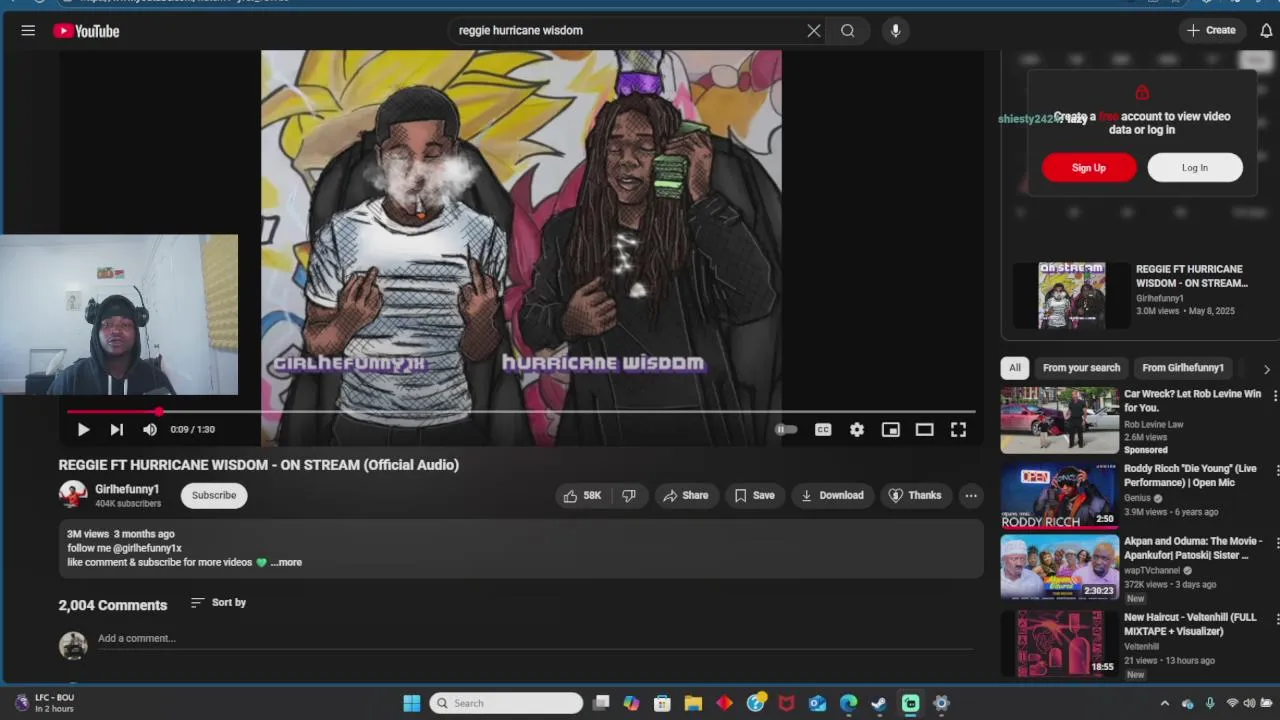Open REGGIE FT HURRICANE WISDOM sidebar card thumbnail
The image size is (1280, 720).
coord(1072,296)
